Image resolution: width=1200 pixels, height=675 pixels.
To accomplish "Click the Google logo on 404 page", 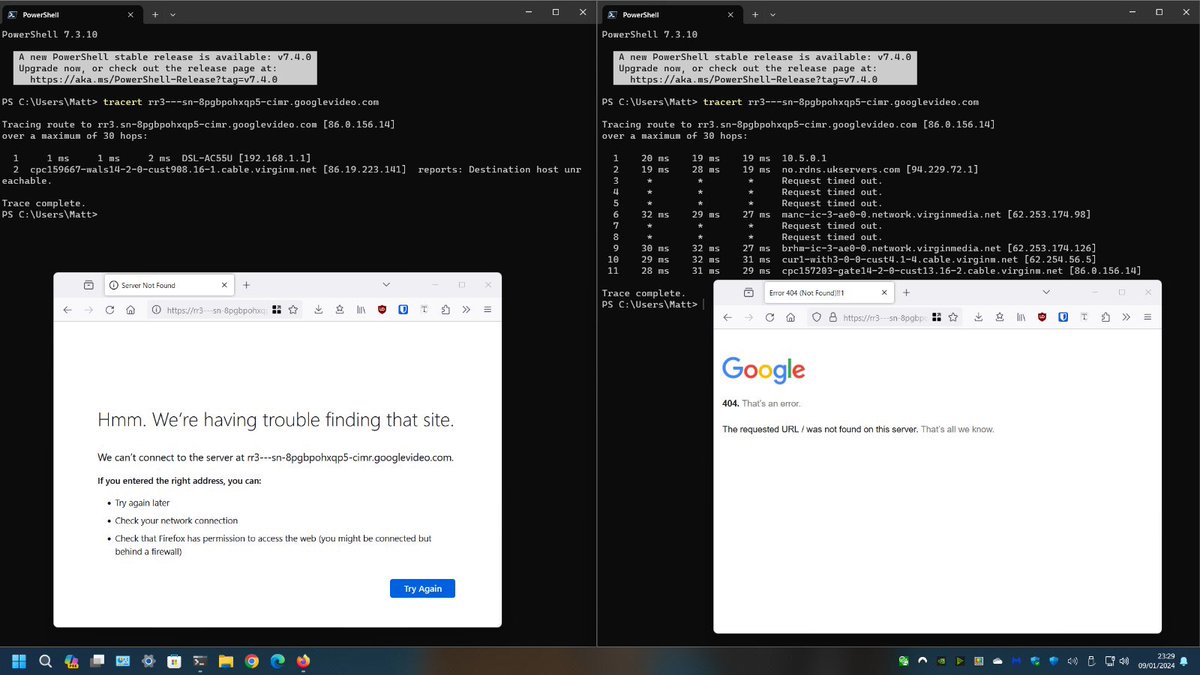I will pyautogui.click(x=764, y=370).
